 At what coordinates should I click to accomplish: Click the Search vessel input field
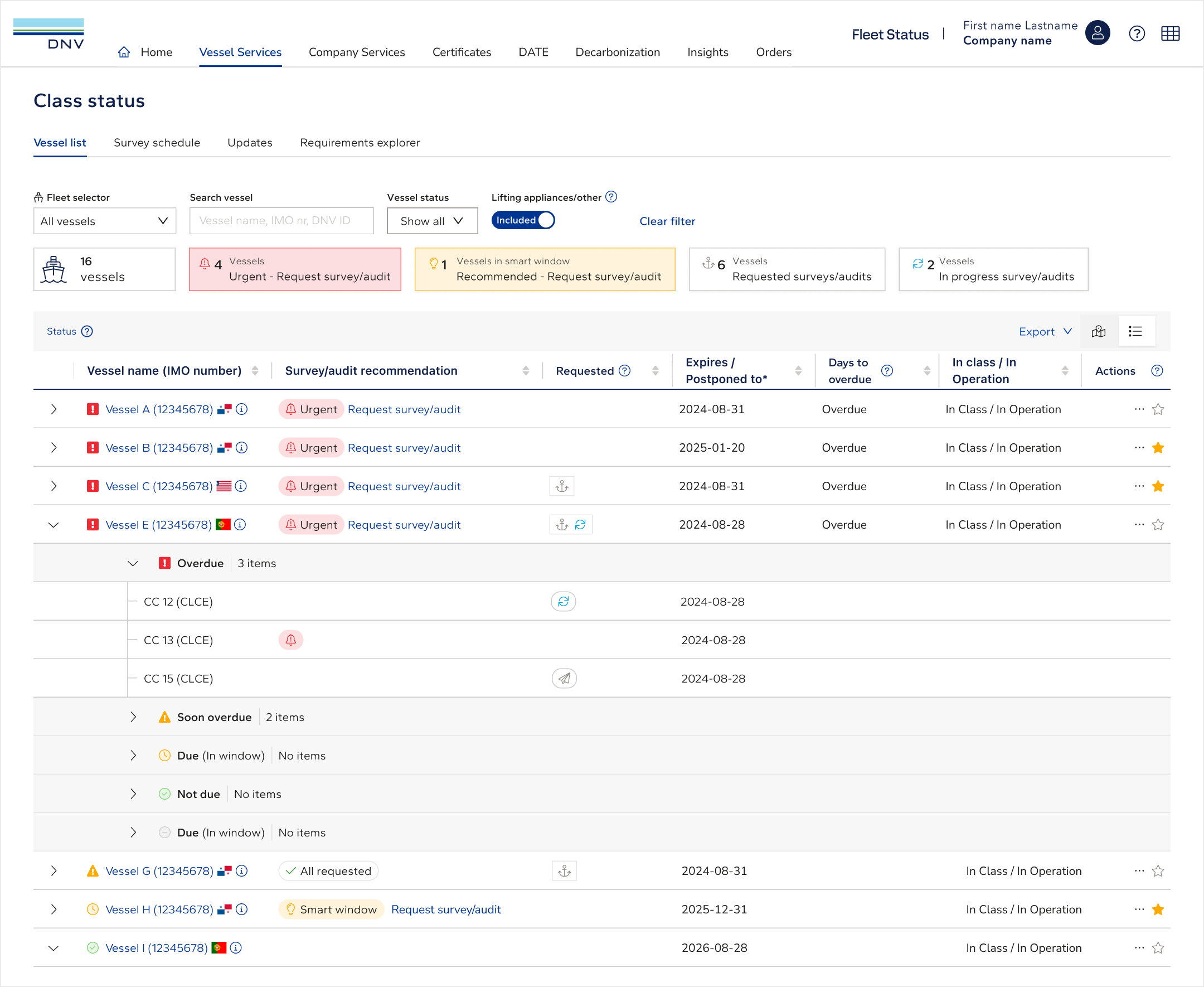pyautogui.click(x=281, y=221)
